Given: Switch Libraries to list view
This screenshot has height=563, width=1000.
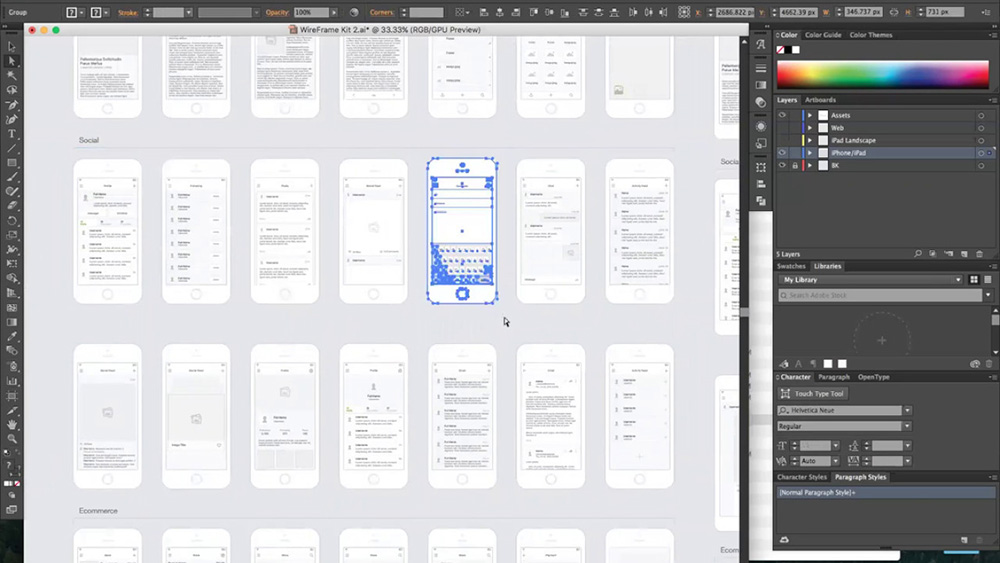Looking at the screenshot, I should pos(988,279).
